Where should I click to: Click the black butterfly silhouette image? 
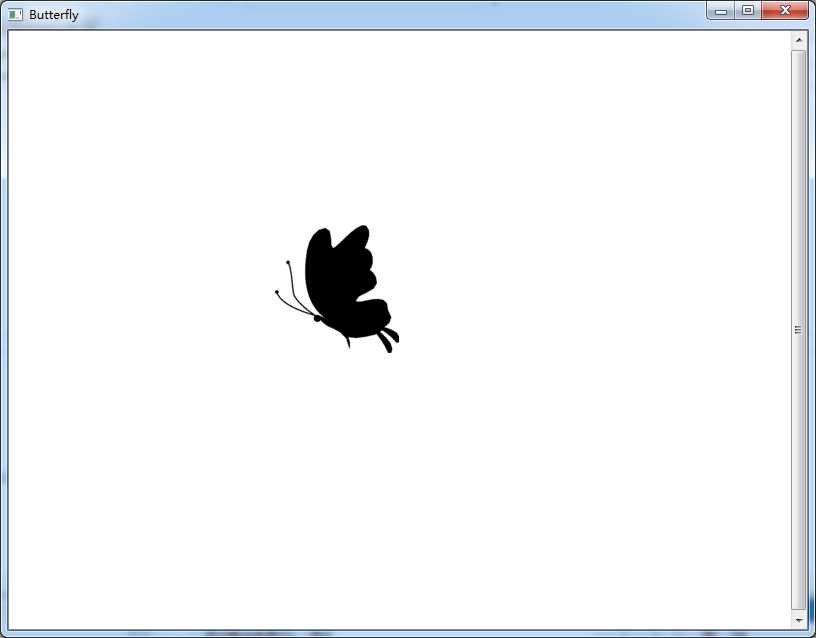point(337,289)
